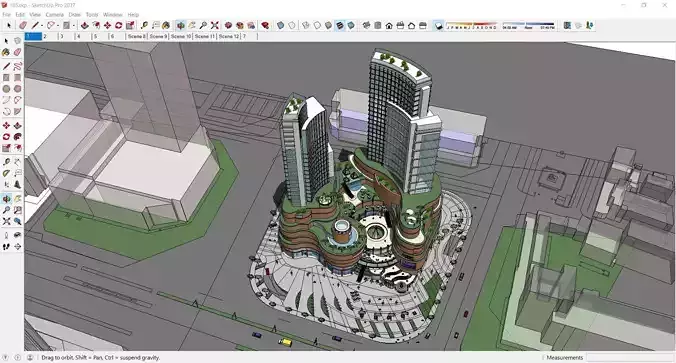
Task: Switch to the Scene 10 tab
Action: pyautogui.click(x=181, y=37)
